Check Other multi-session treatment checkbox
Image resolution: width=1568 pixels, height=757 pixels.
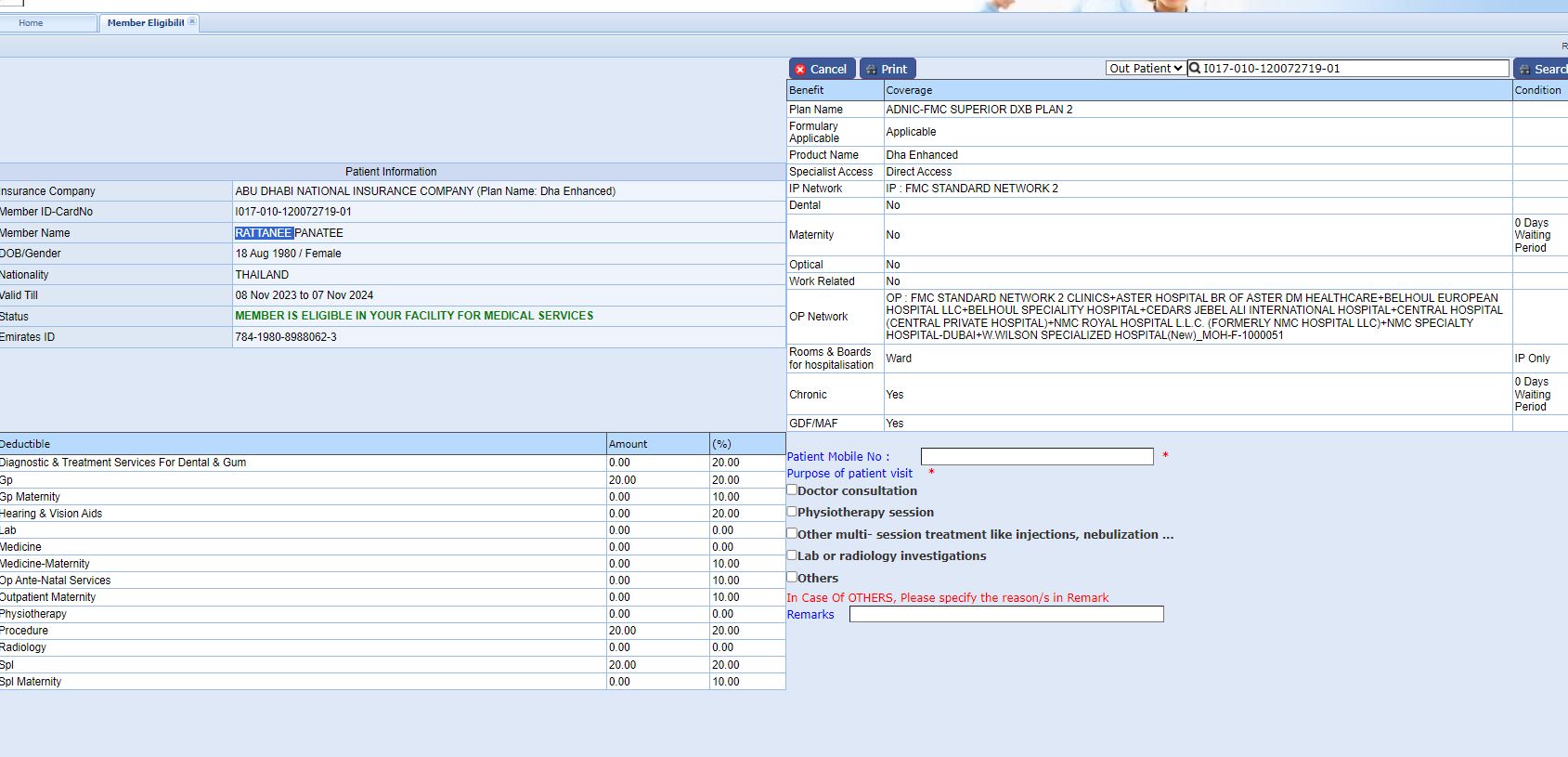click(792, 533)
